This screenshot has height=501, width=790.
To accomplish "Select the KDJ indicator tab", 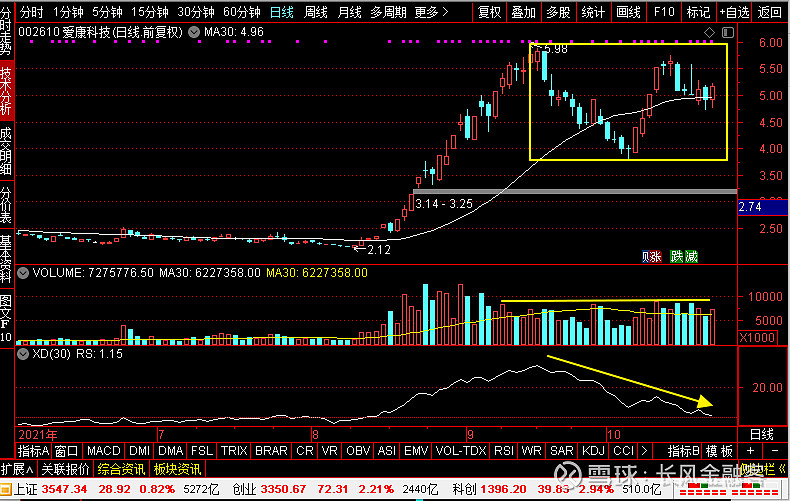I will (x=593, y=451).
